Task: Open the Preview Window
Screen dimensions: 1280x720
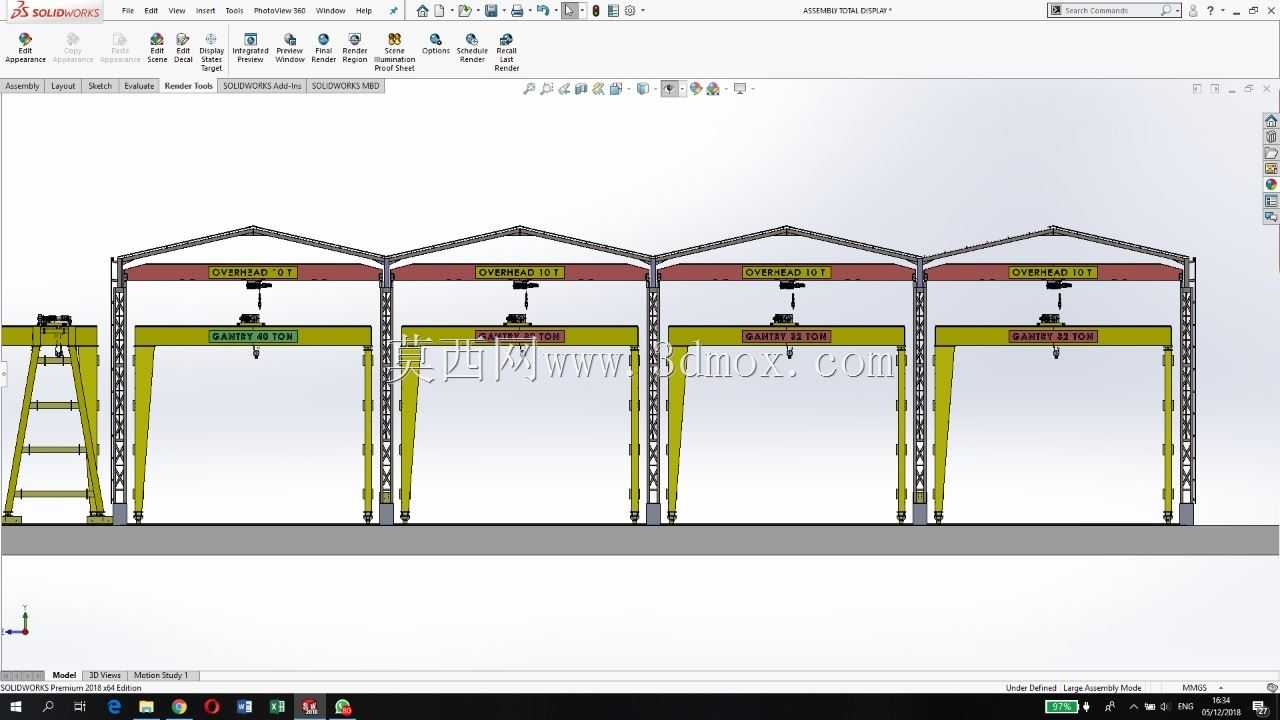Action: coord(290,48)
